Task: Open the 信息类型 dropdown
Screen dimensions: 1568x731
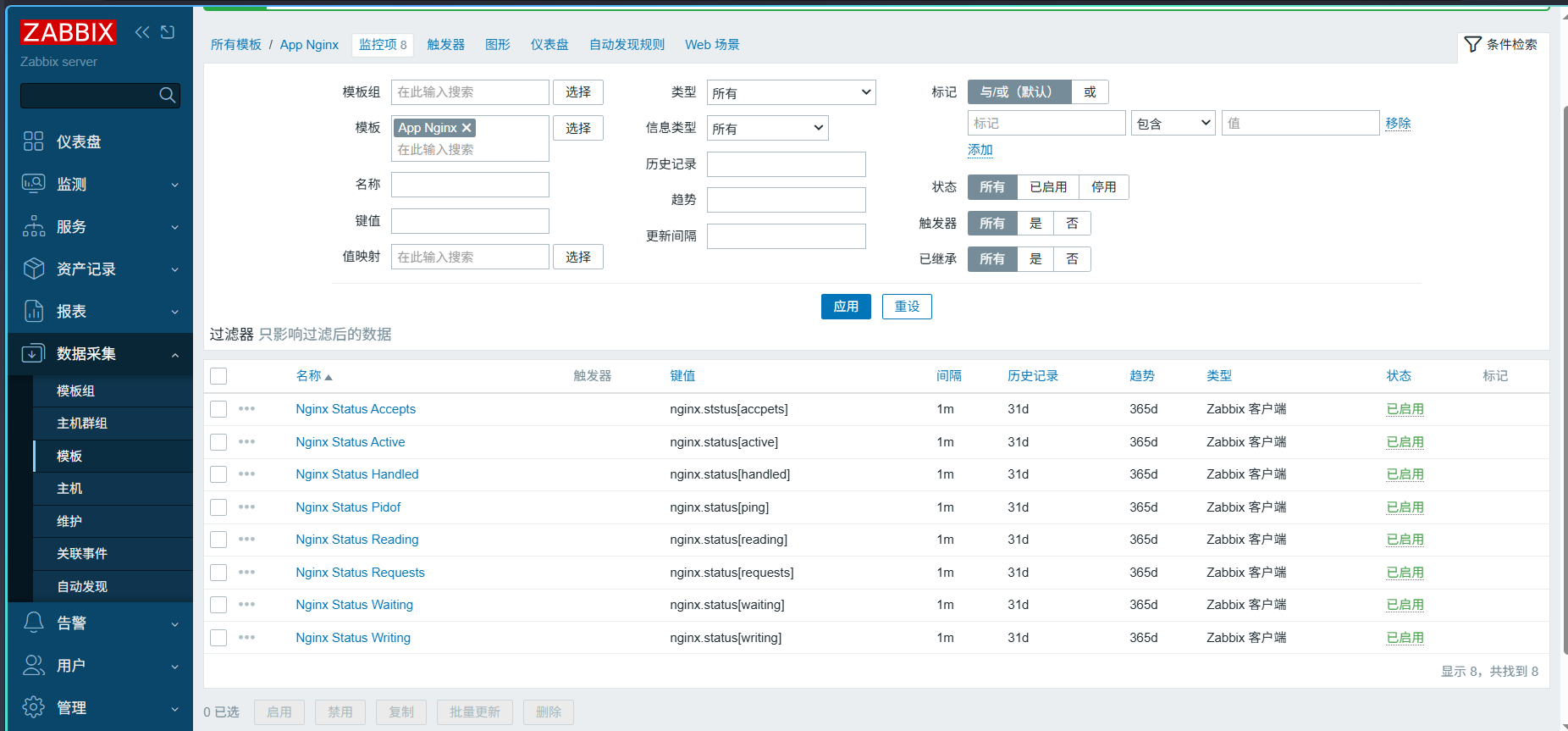Action: [767, 128]
